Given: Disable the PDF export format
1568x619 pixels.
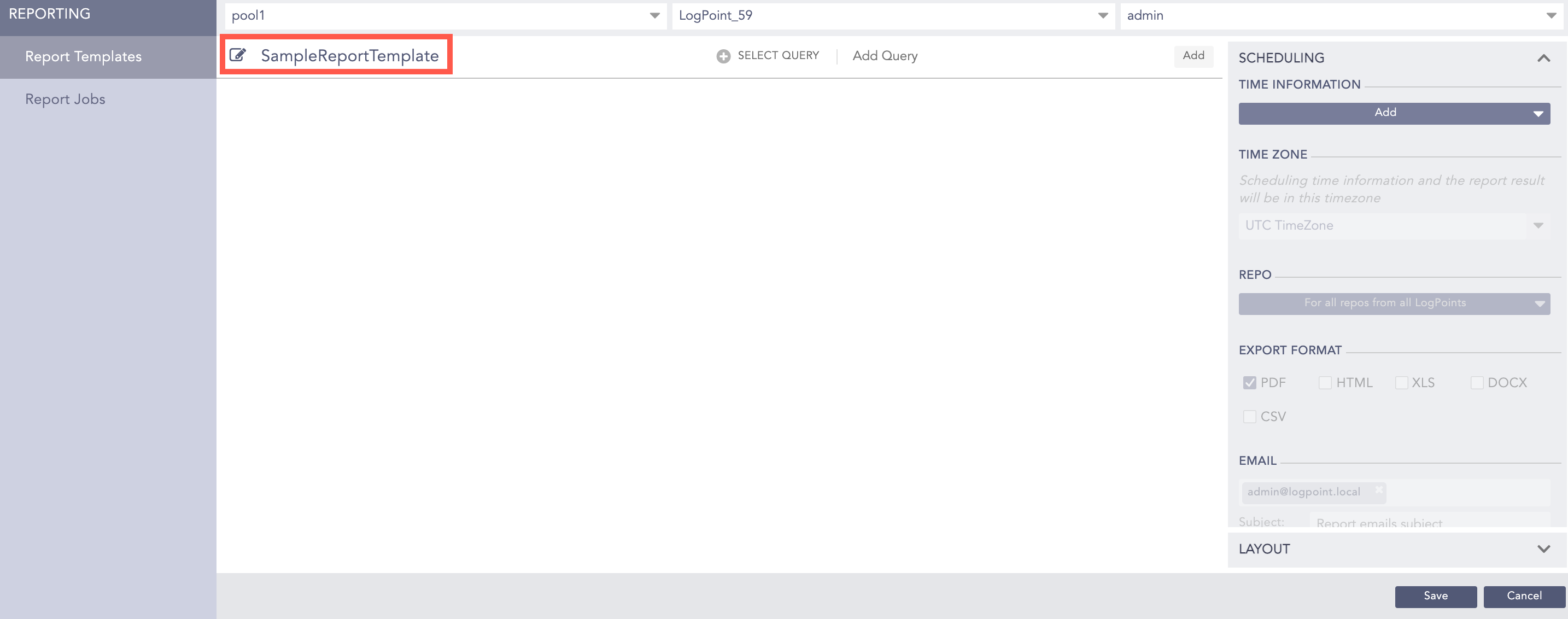Looking at the screenshot, I should 1250,382.
